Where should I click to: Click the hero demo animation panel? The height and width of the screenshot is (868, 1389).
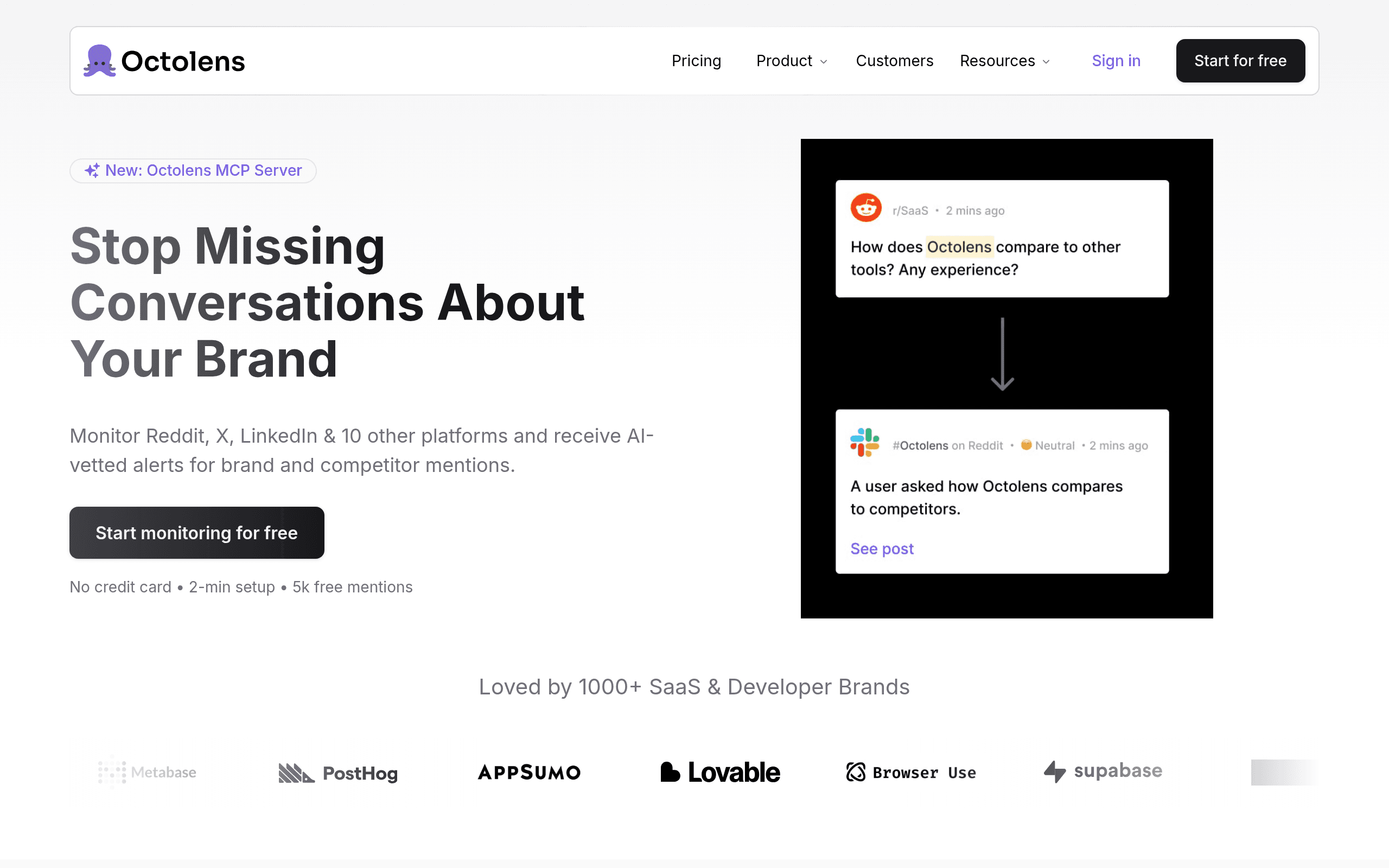[1006, 378]
